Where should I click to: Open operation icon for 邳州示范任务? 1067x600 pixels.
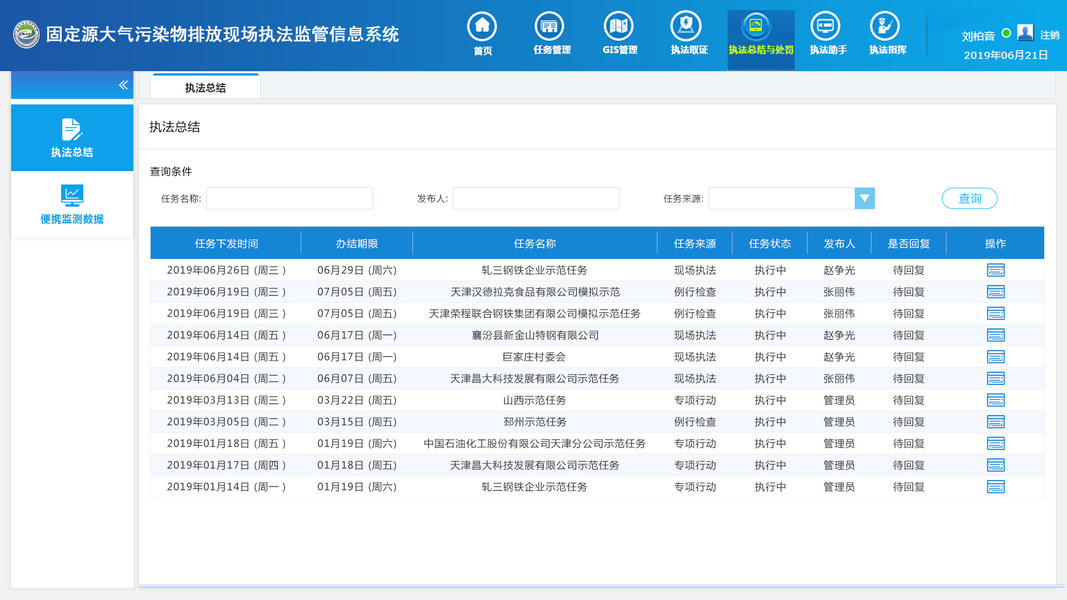click(x=996, y=422)
